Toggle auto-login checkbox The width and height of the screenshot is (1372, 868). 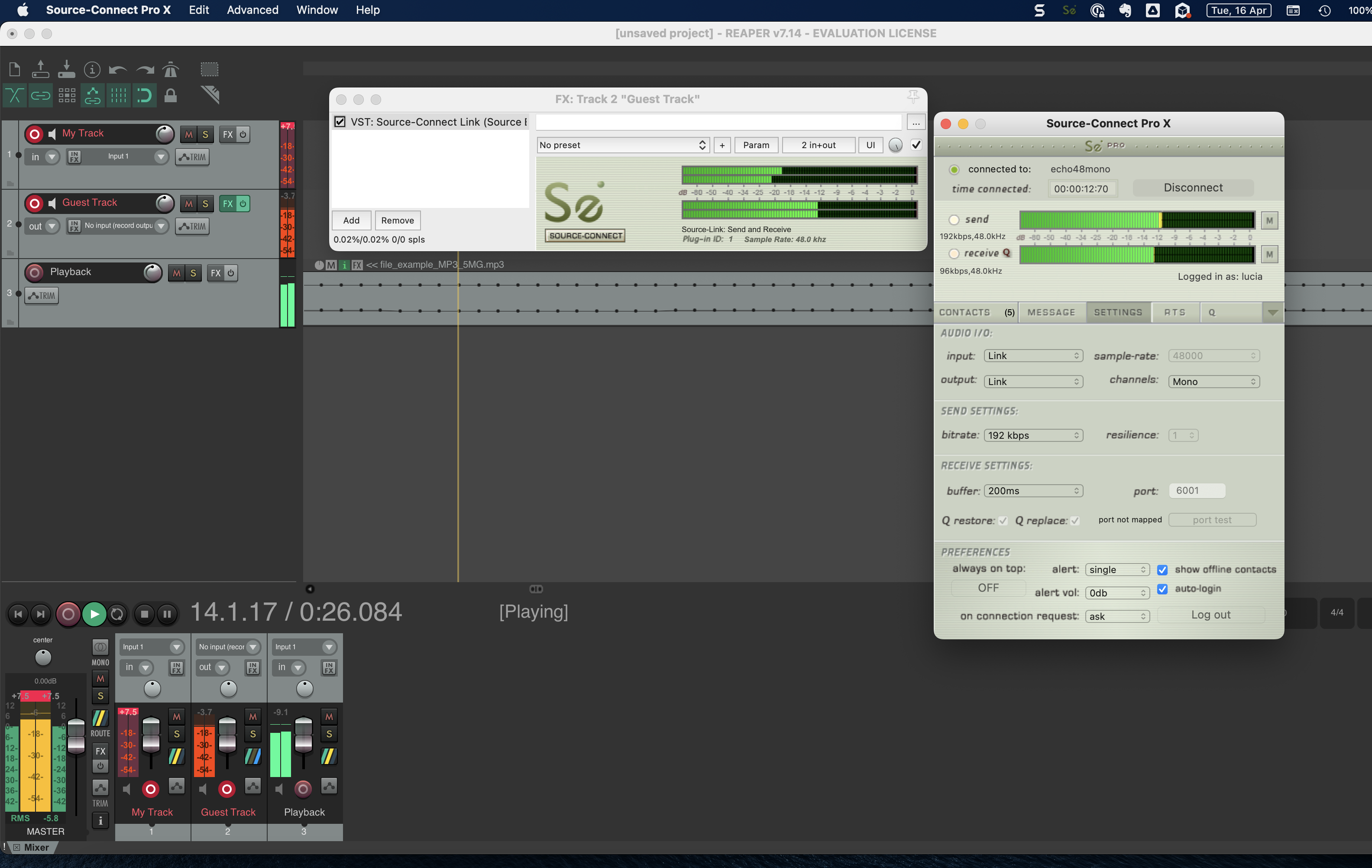1162,589
